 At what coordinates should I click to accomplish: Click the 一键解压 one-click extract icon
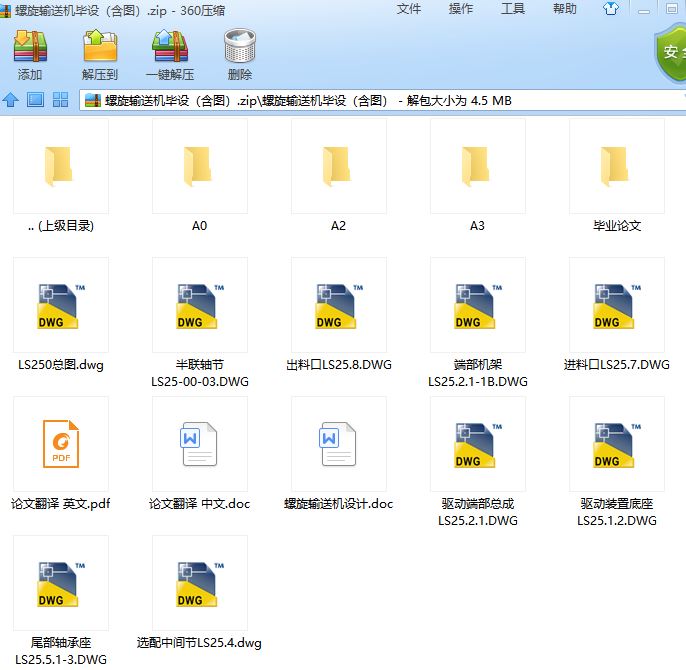tap(170, 46)
